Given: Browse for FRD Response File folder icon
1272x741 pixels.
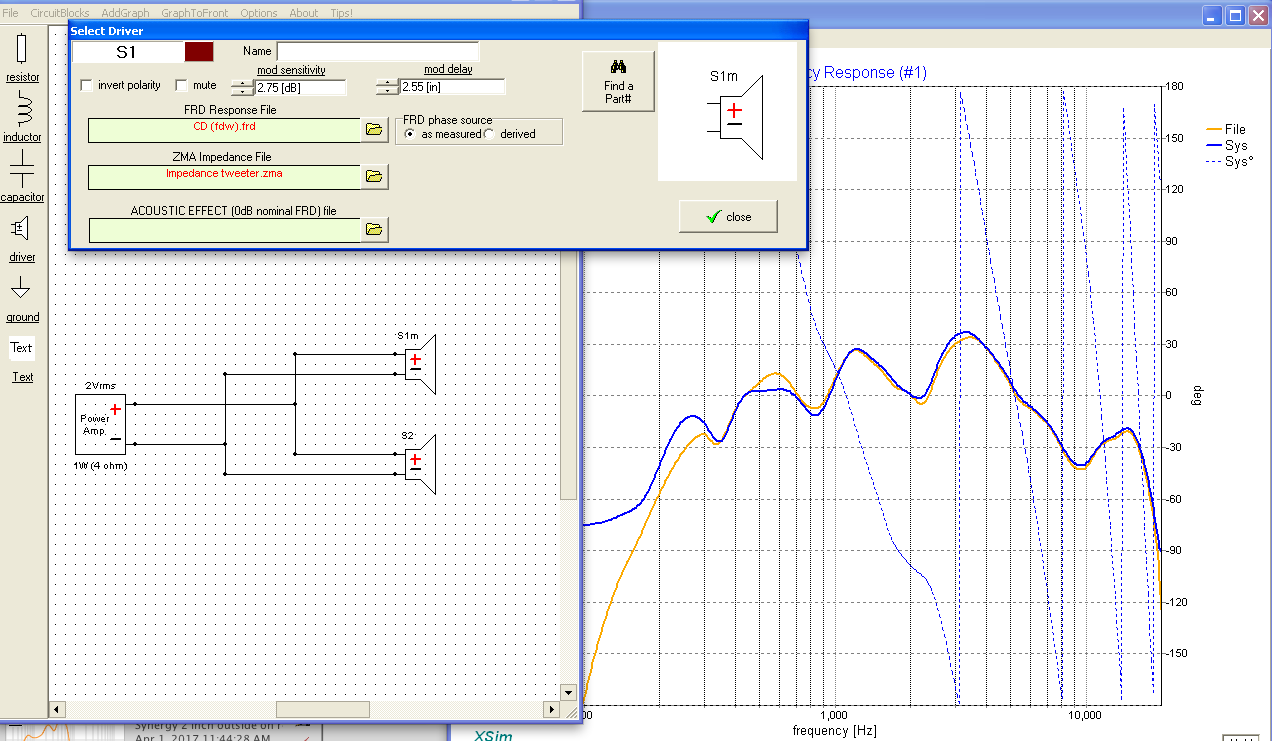Looking at the screenshot, I should pos(374,130).
